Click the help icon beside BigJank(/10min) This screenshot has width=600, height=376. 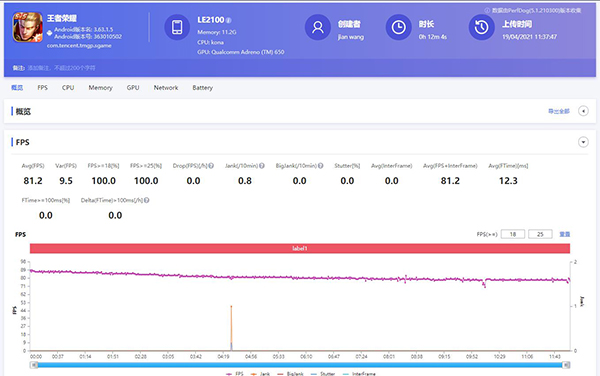click(321, 166)
